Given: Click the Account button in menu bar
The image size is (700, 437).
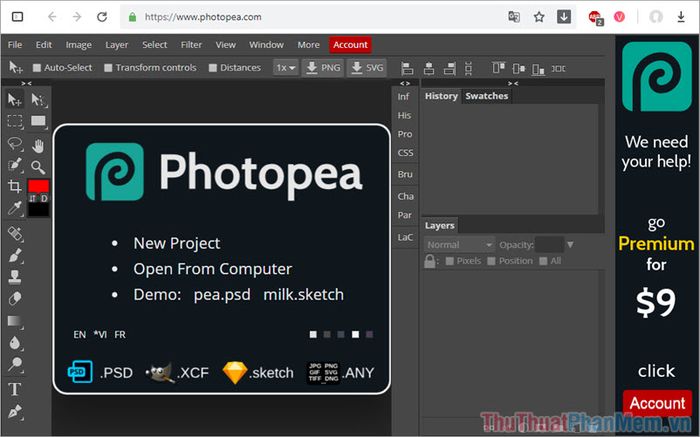Looking at the screenshot, I should tap(350, 45).
